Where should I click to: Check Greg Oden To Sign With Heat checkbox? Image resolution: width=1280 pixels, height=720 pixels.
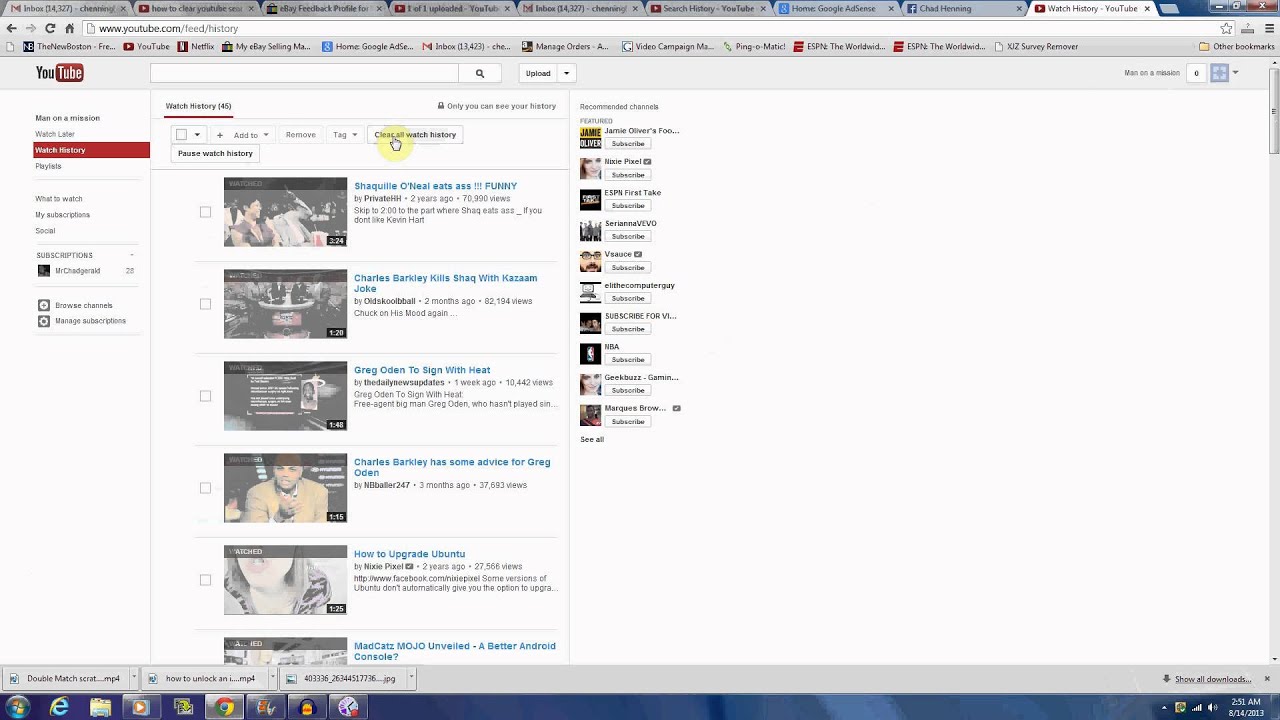(x=205, y=396)
